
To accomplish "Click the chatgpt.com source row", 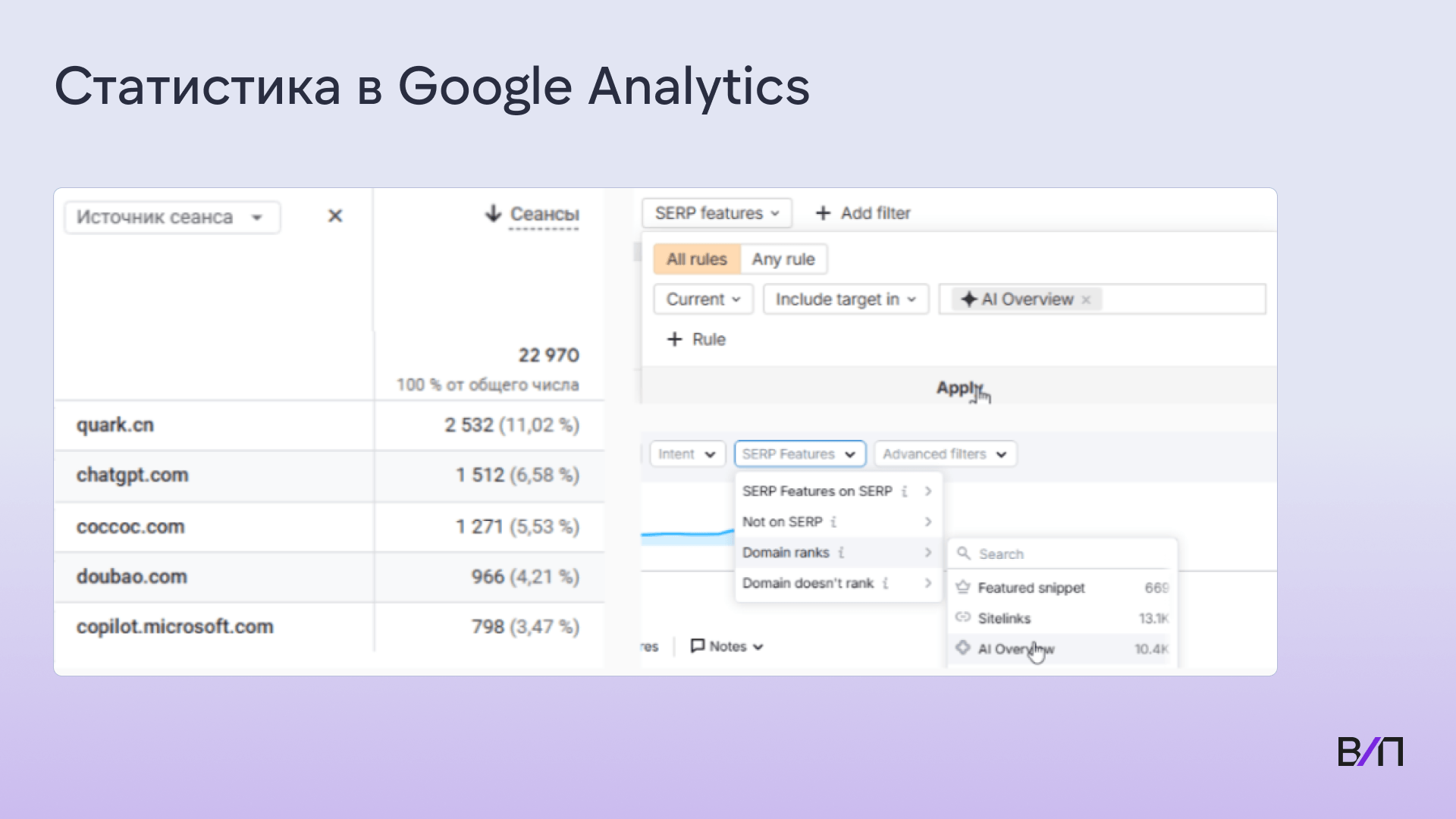I will pyautogui.click(x=132, y=475).
